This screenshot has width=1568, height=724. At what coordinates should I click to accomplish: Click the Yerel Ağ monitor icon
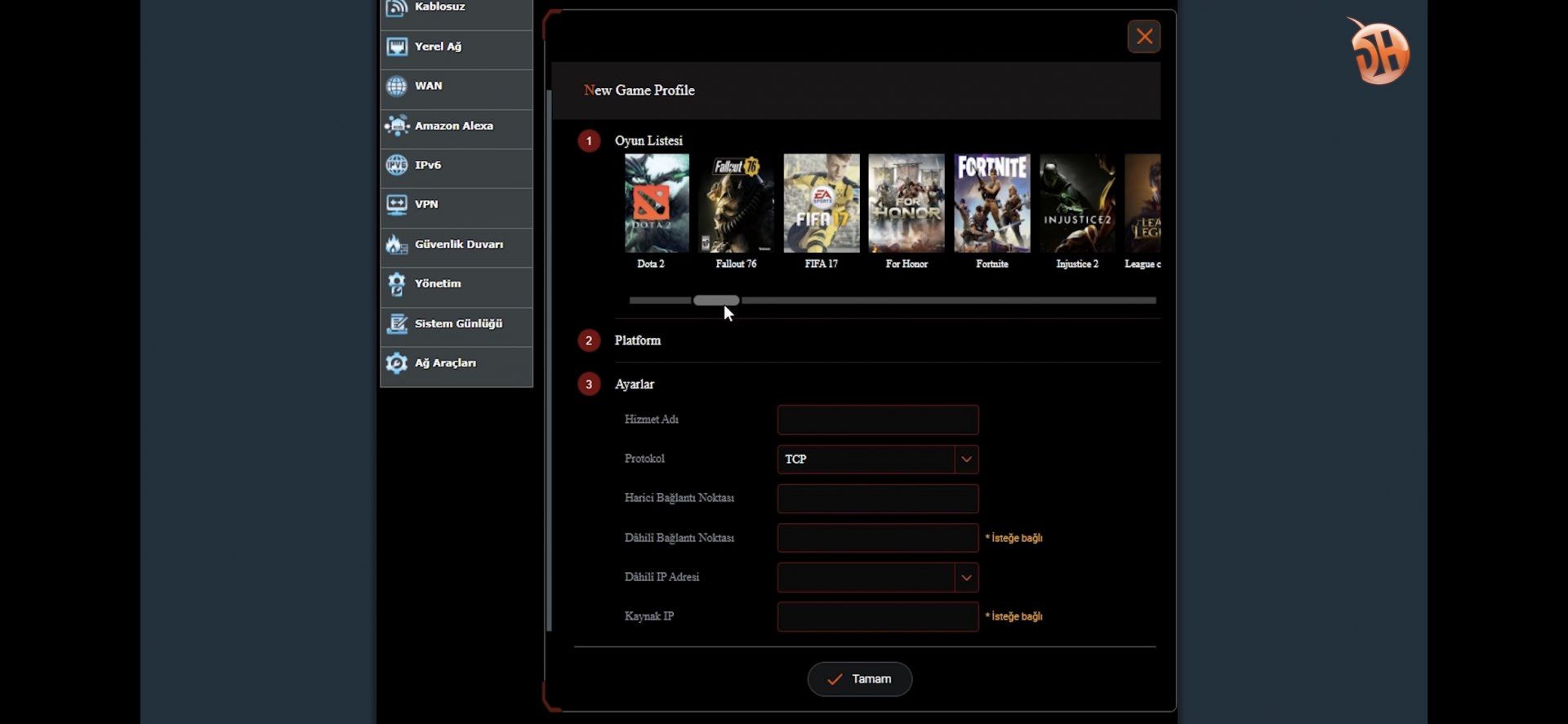[397, 47]
